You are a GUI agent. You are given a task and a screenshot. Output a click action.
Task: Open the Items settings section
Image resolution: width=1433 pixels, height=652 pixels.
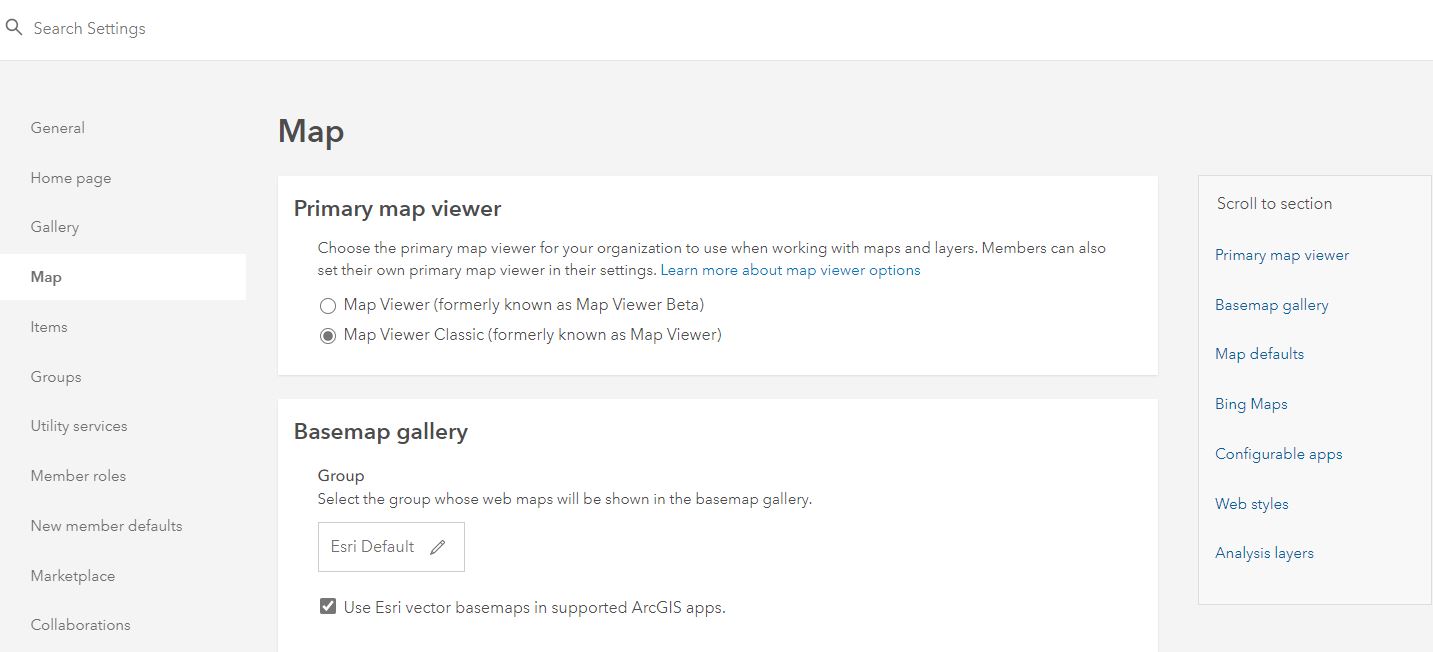(49, 327)
